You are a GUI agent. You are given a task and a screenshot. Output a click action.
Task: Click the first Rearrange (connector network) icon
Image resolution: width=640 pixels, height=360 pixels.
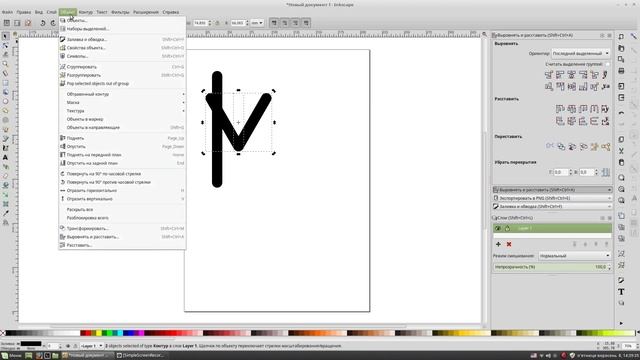point(550,146)
